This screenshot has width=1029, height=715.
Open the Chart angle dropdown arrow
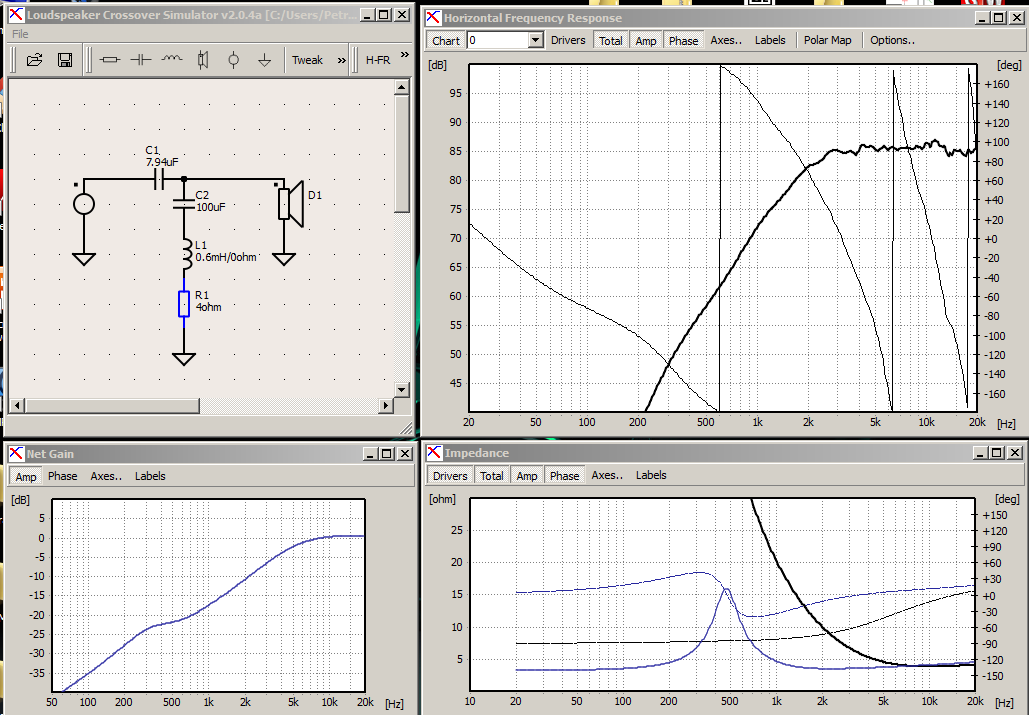[x=536, y=41]
